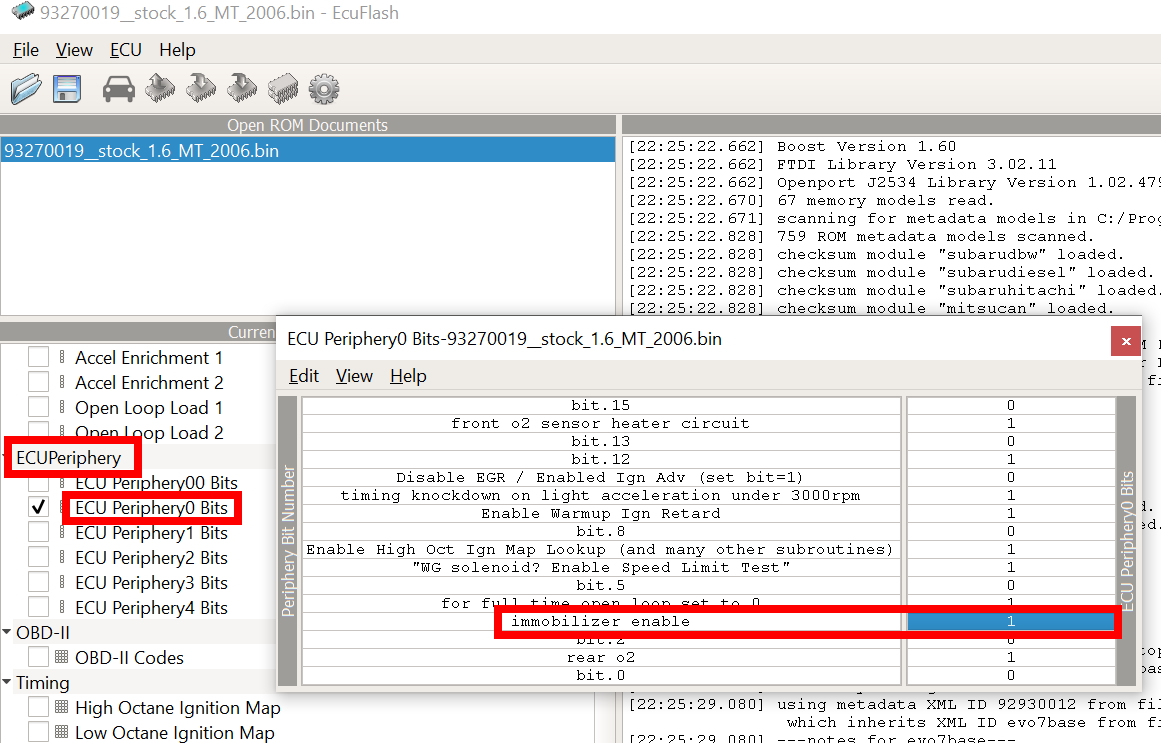Open the Help menu in main window
The height and width of the screenshot is (743, 1161).
point(177,50)
